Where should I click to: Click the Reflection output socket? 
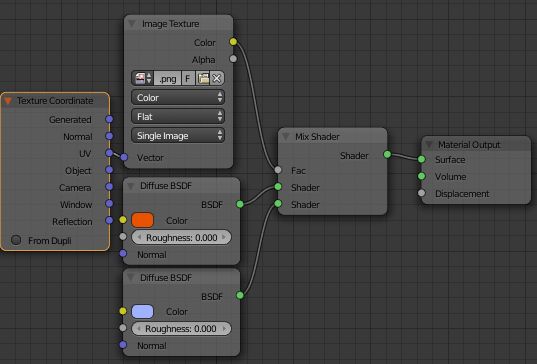[109, 220]
